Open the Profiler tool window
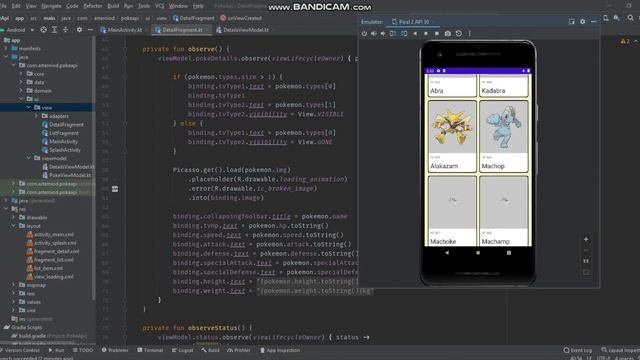 239,350
